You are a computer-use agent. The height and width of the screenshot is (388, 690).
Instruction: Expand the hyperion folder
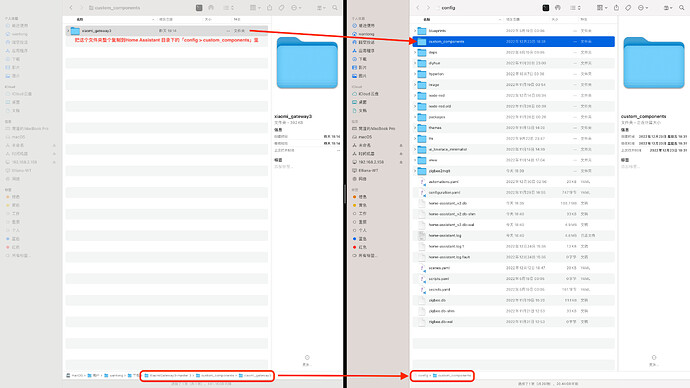click(x=415, y=74)
